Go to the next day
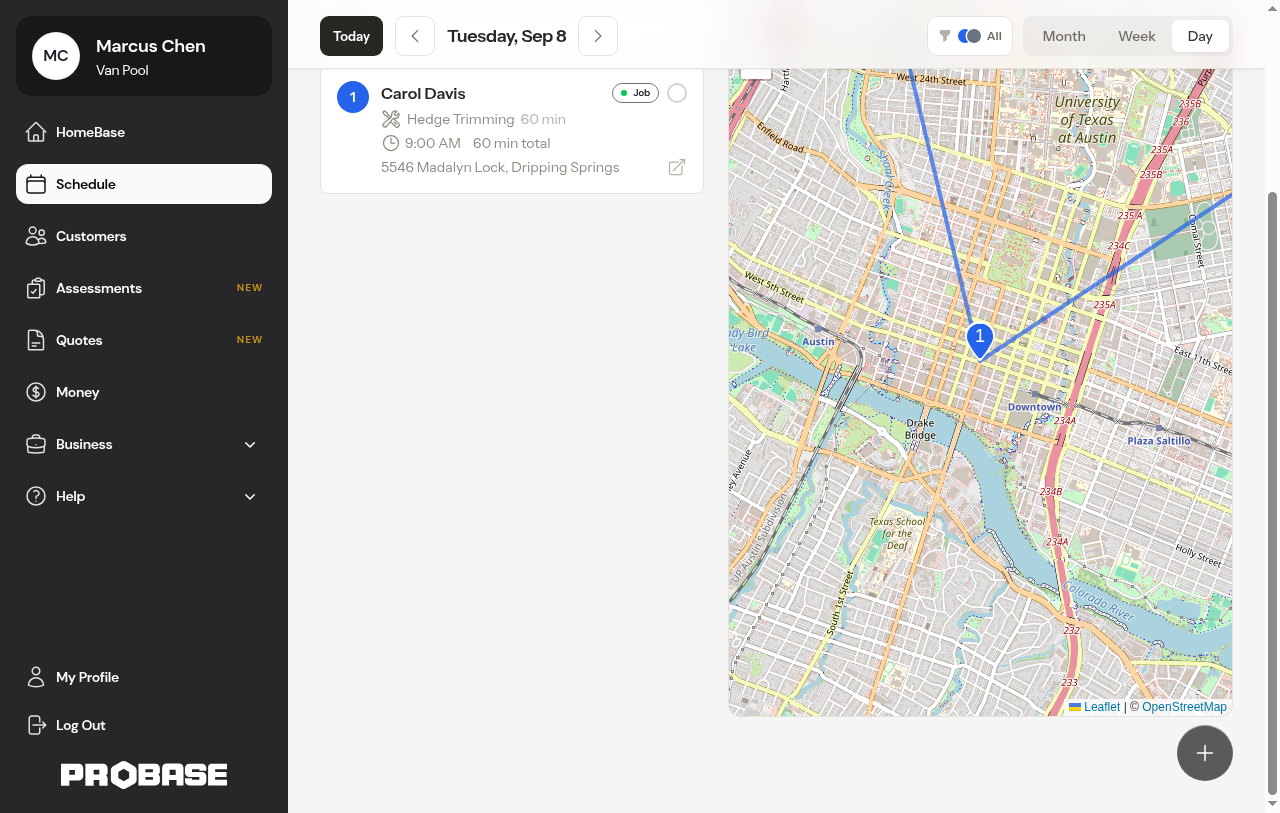 (x=598, y=36)
